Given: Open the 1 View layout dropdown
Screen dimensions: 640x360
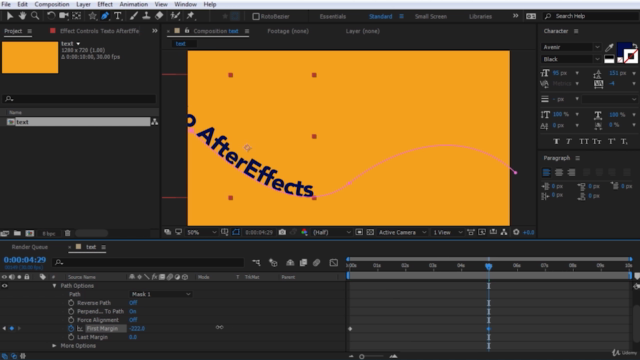Looking at the screenshot, I should [448, 232].
